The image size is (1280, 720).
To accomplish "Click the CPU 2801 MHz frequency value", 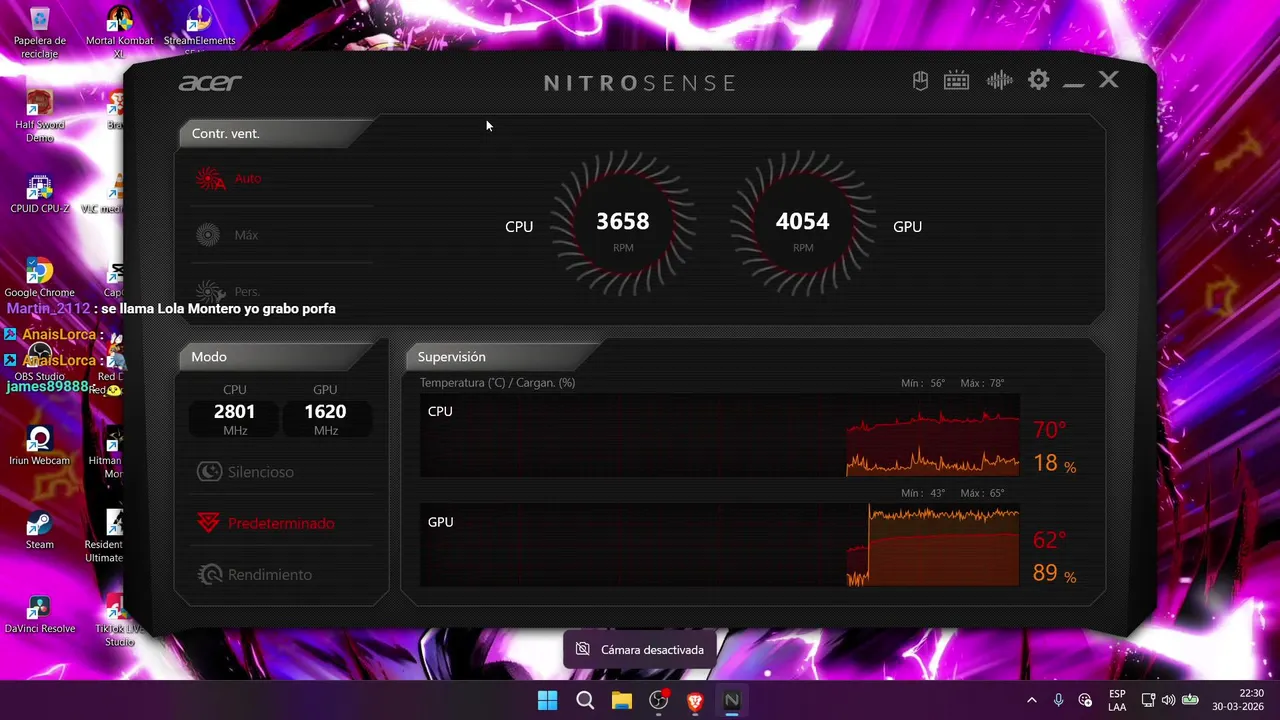I will pos(235,411).
